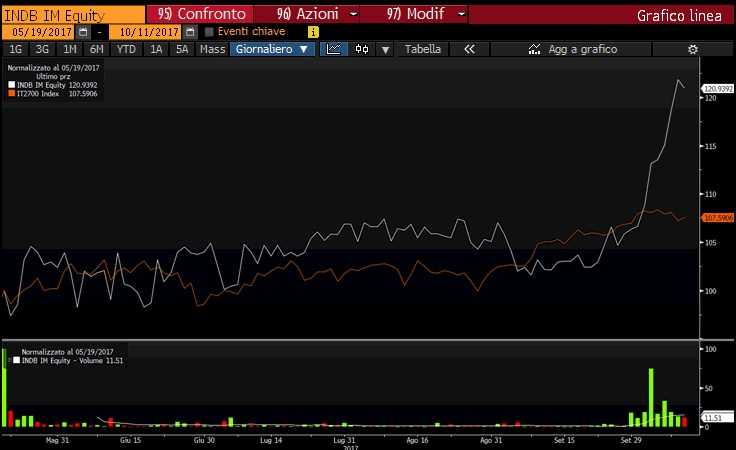This screenshot has width=736, height=450.
Task: Open the end date calendar picker
Action: click(x=189, y=32)
